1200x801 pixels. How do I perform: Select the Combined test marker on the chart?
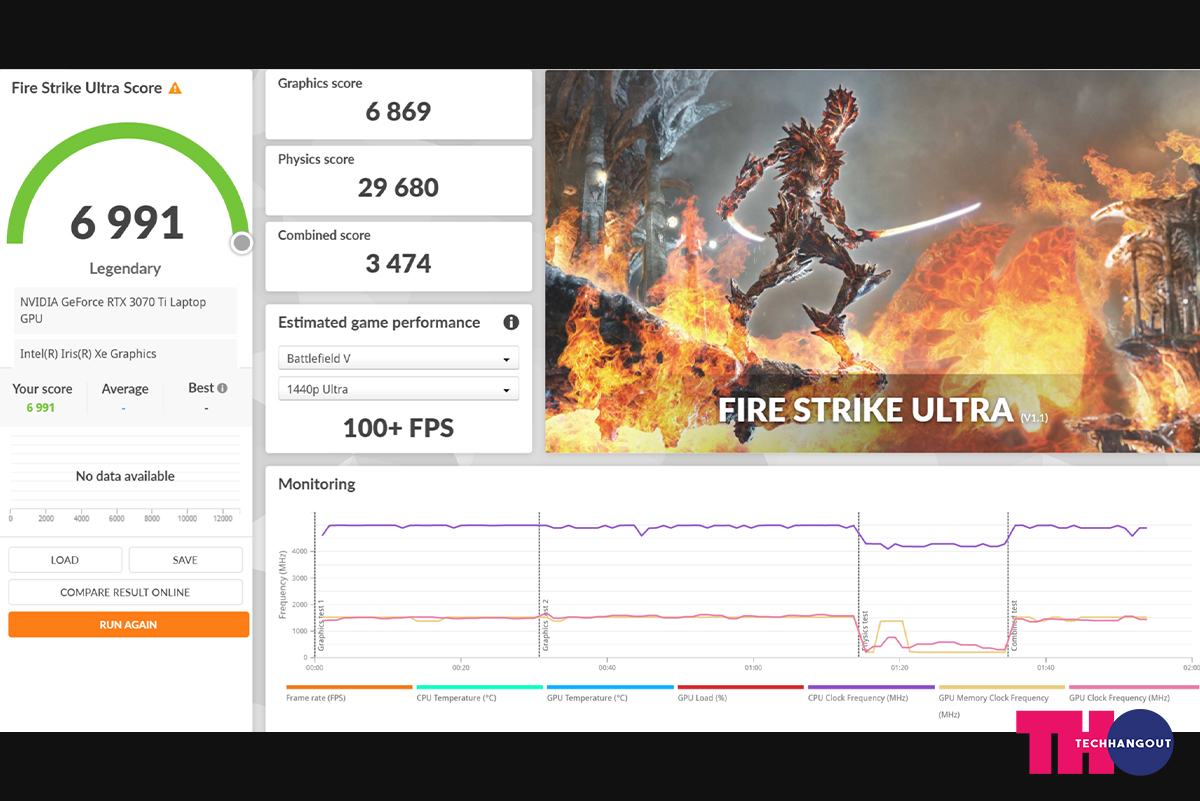[x=1013, y=626]
